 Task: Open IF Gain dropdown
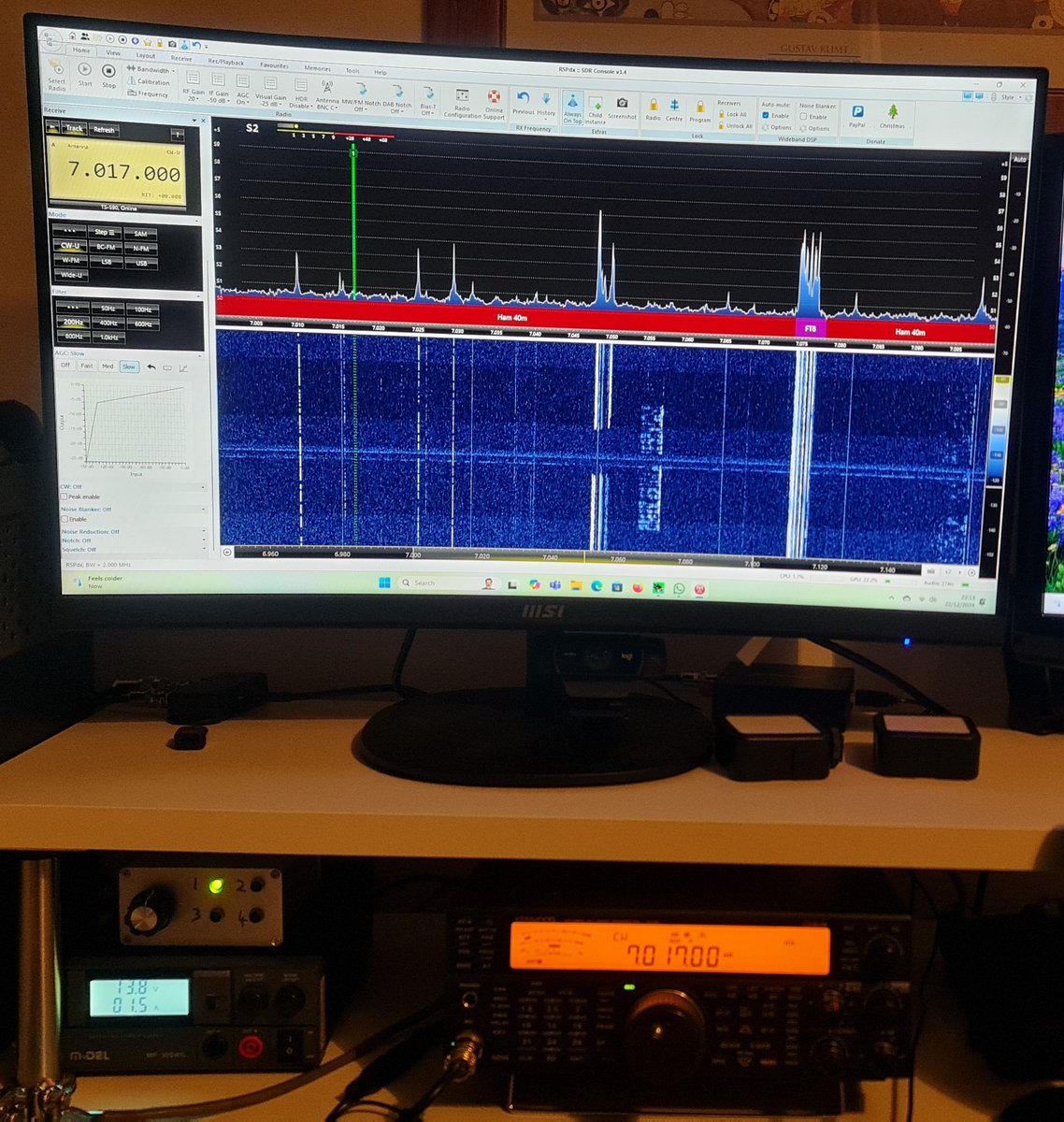click(219, 90)
